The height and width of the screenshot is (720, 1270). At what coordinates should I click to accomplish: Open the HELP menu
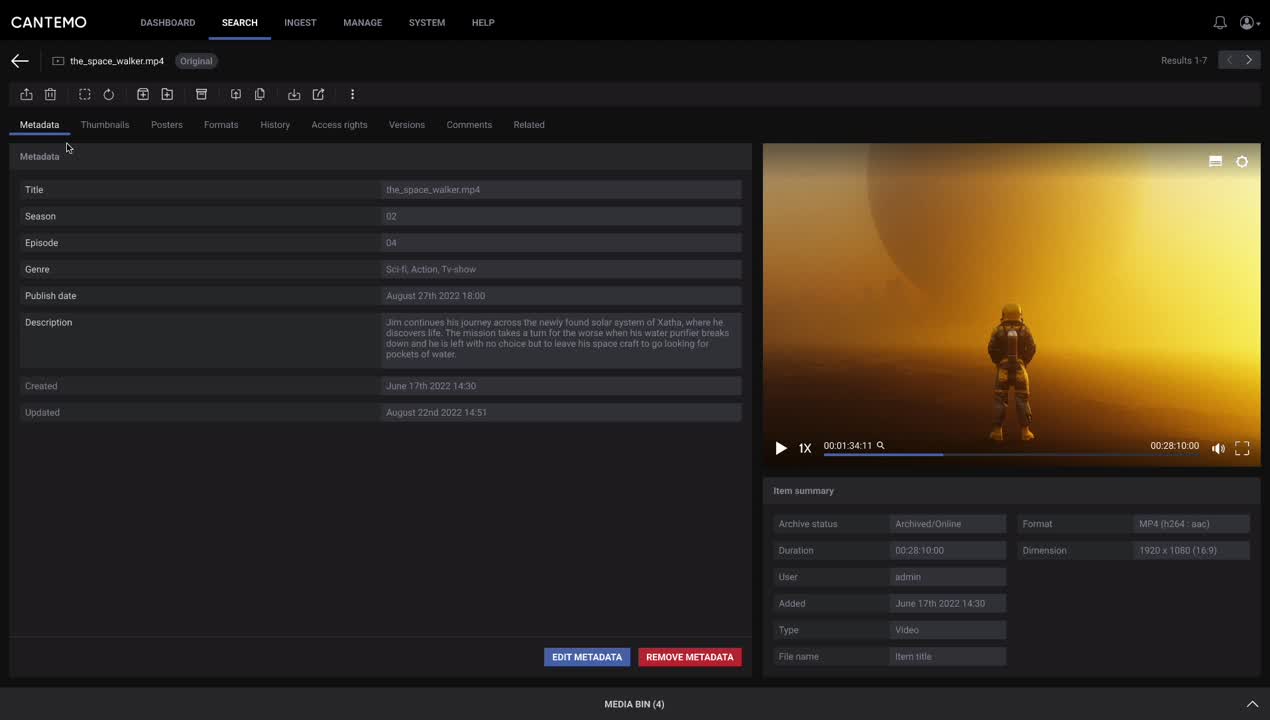coord(483,22)
